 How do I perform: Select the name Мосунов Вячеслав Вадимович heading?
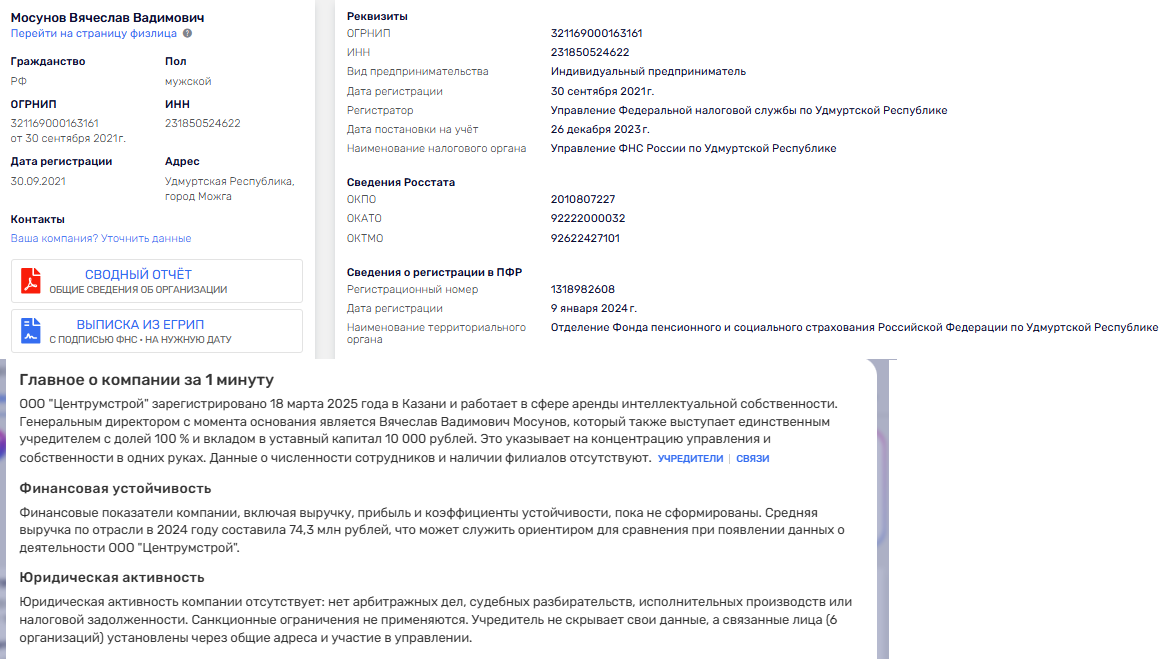point(107,17)
